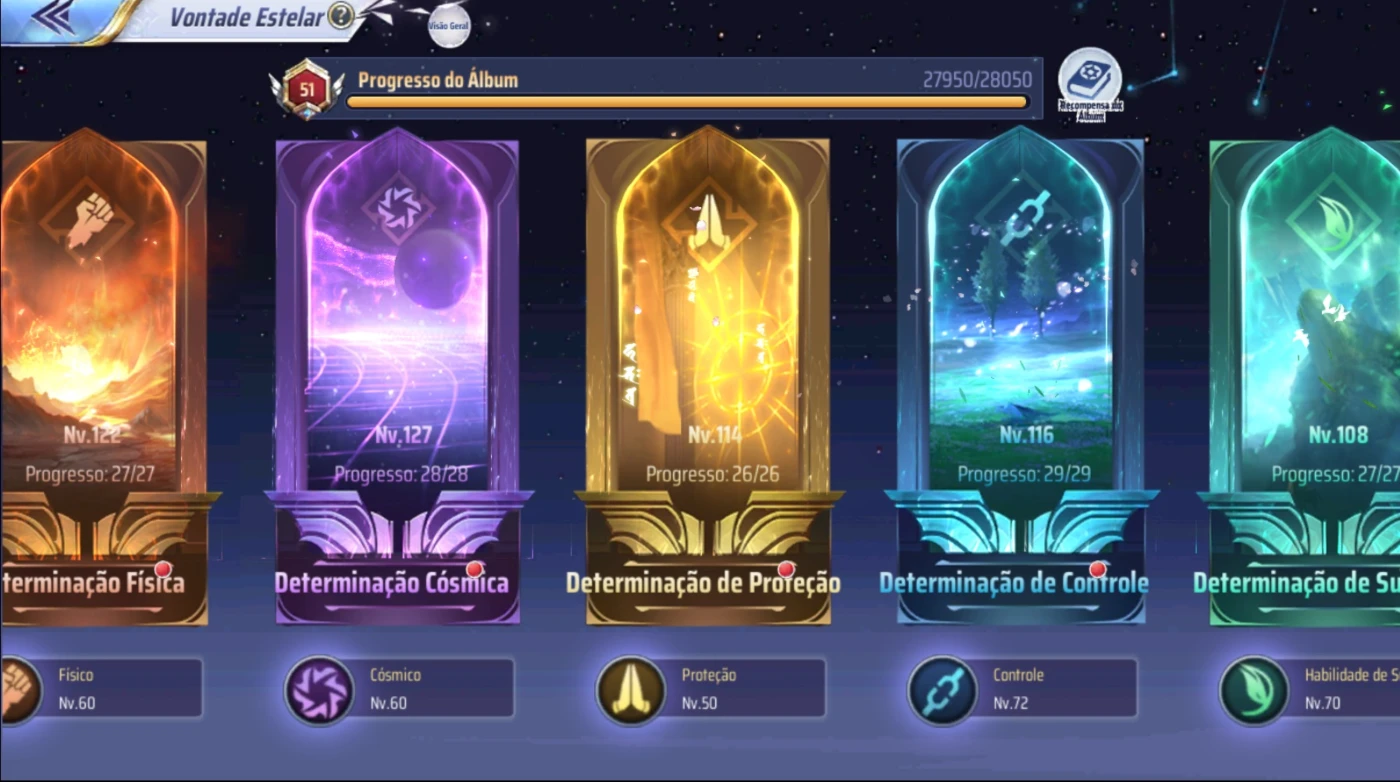Image resolution: width=1400 pixels, height=782 pixels.
Task: Select the Controle chain icon
Action: pyautogui.click(x=942, y=690)
